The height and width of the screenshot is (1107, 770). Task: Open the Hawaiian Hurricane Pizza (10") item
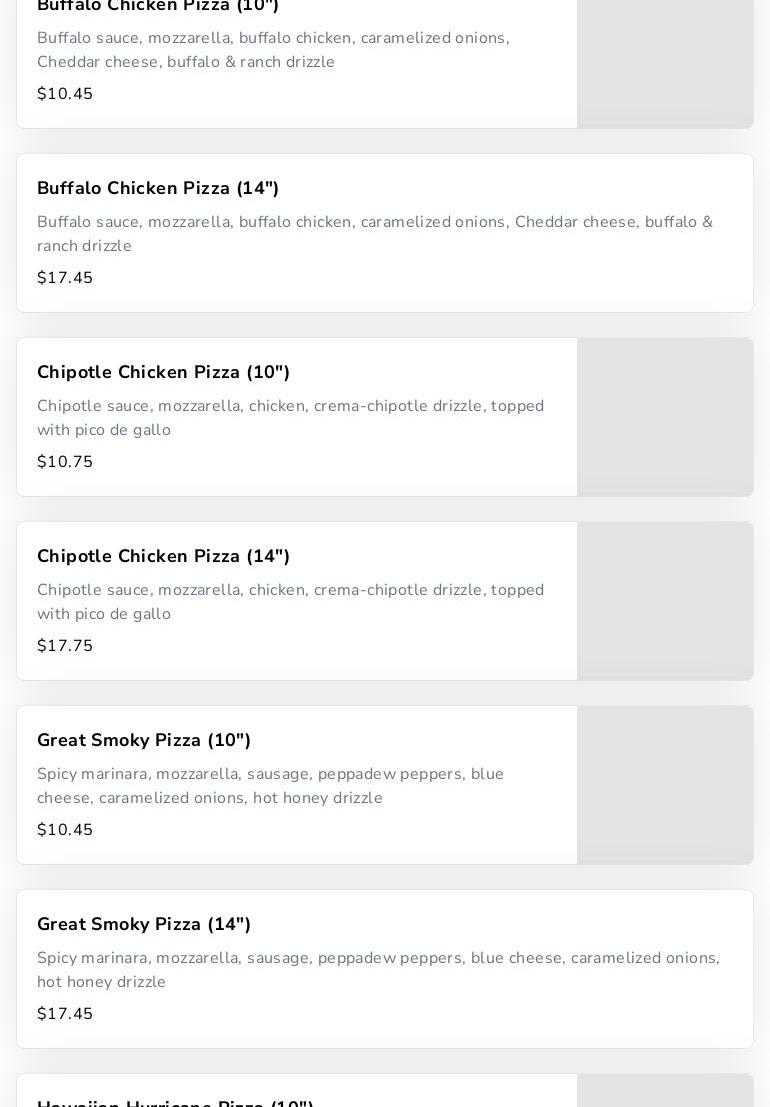click(176, 1102)
